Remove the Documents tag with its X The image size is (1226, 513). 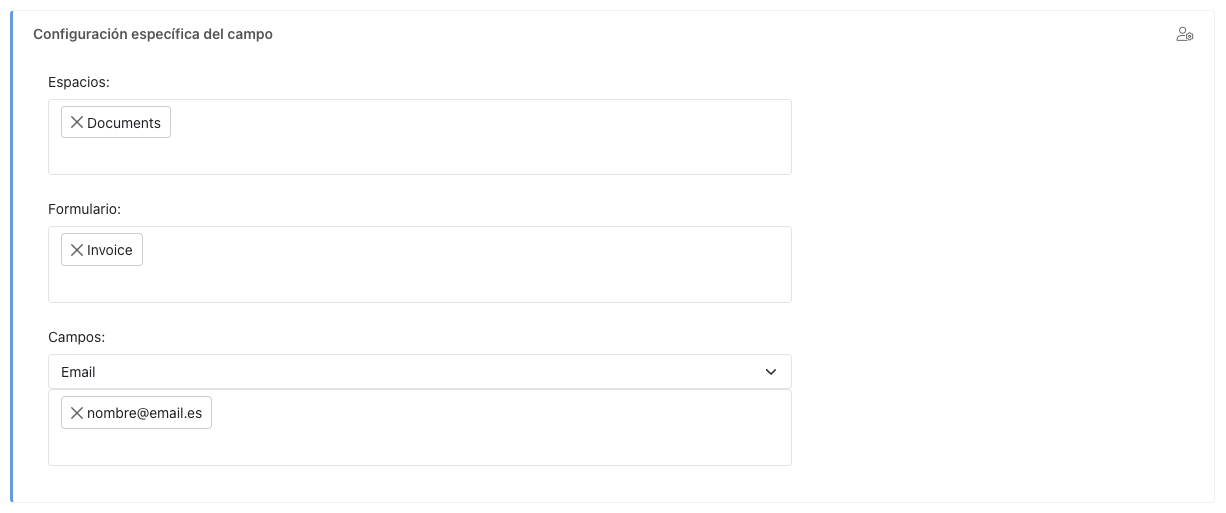tap(76, 123)
